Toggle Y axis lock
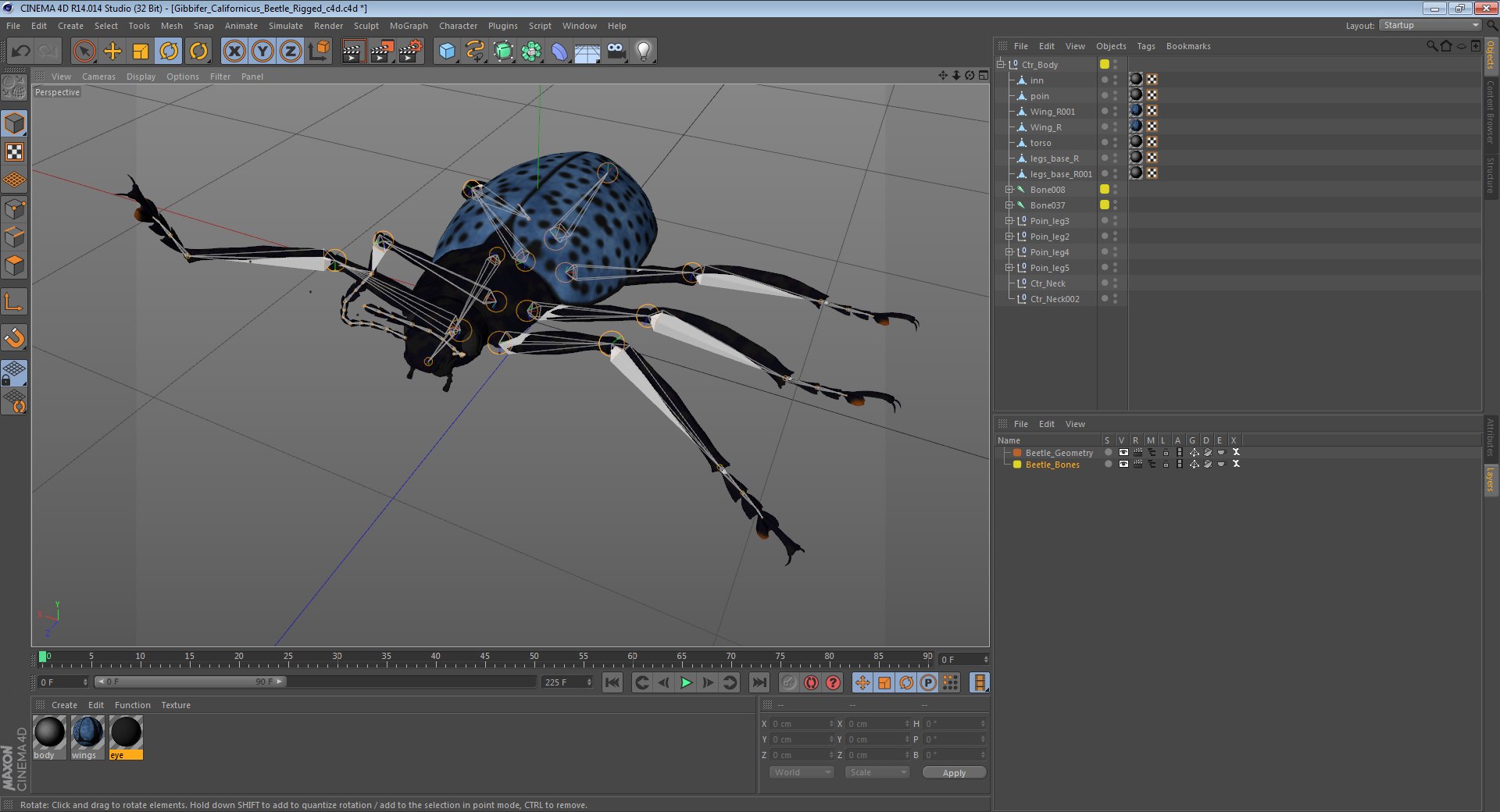 [262, 52]
